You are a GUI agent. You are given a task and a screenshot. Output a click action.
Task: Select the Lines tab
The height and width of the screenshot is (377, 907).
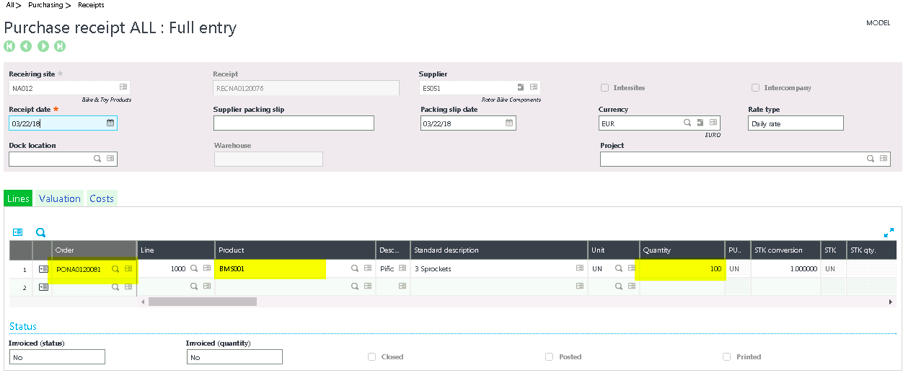coord(18,198)
